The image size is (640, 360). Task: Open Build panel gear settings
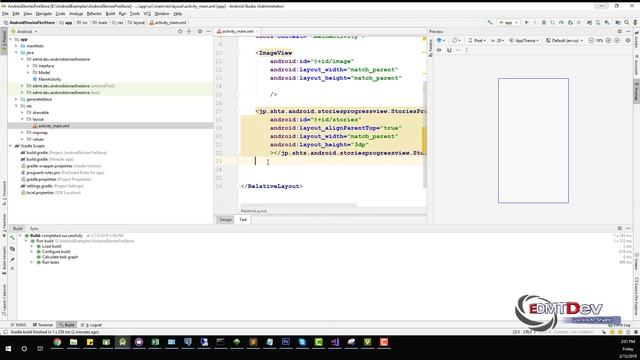[620, 229]
